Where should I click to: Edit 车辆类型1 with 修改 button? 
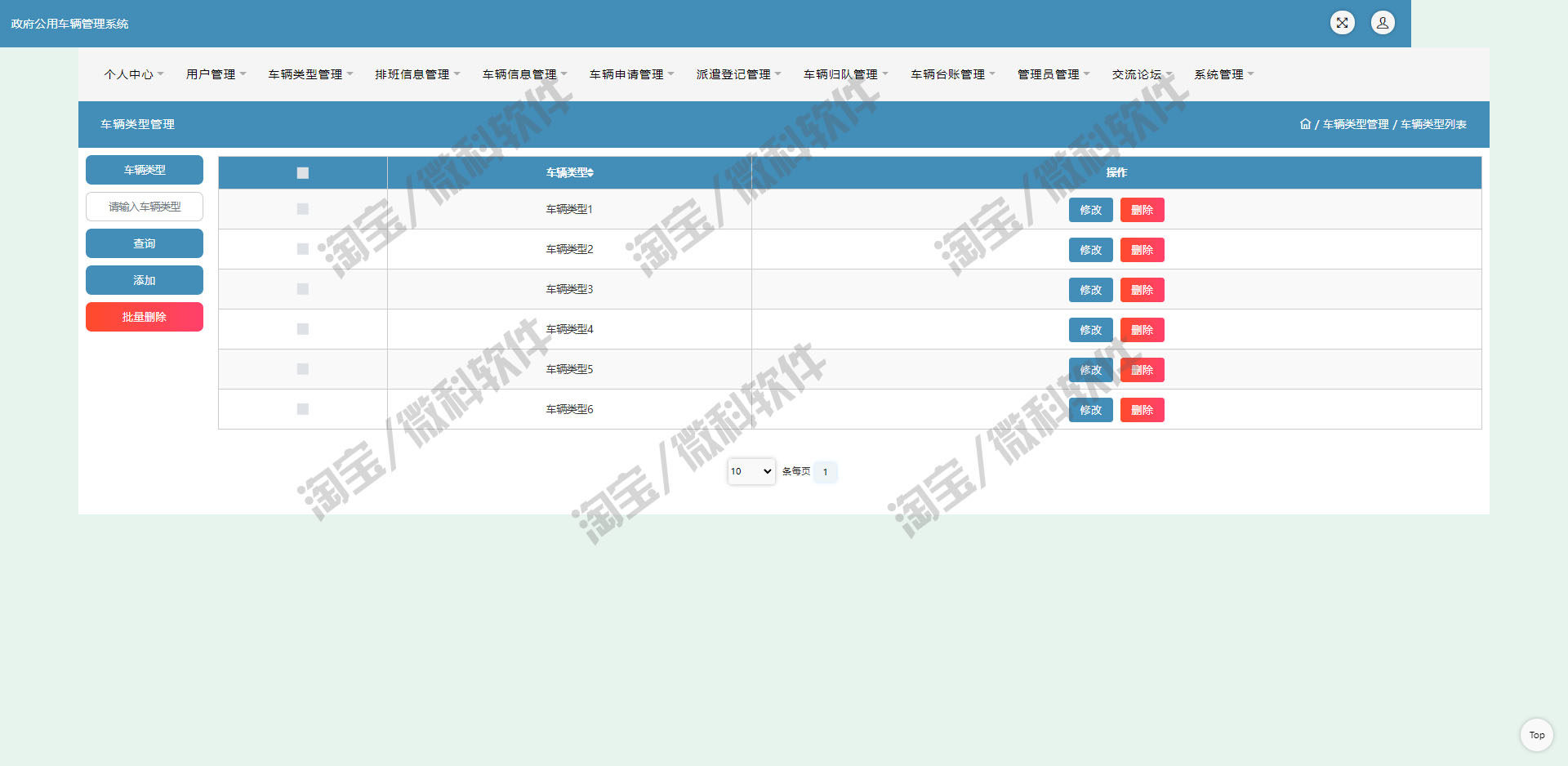tap(1090, 210)
